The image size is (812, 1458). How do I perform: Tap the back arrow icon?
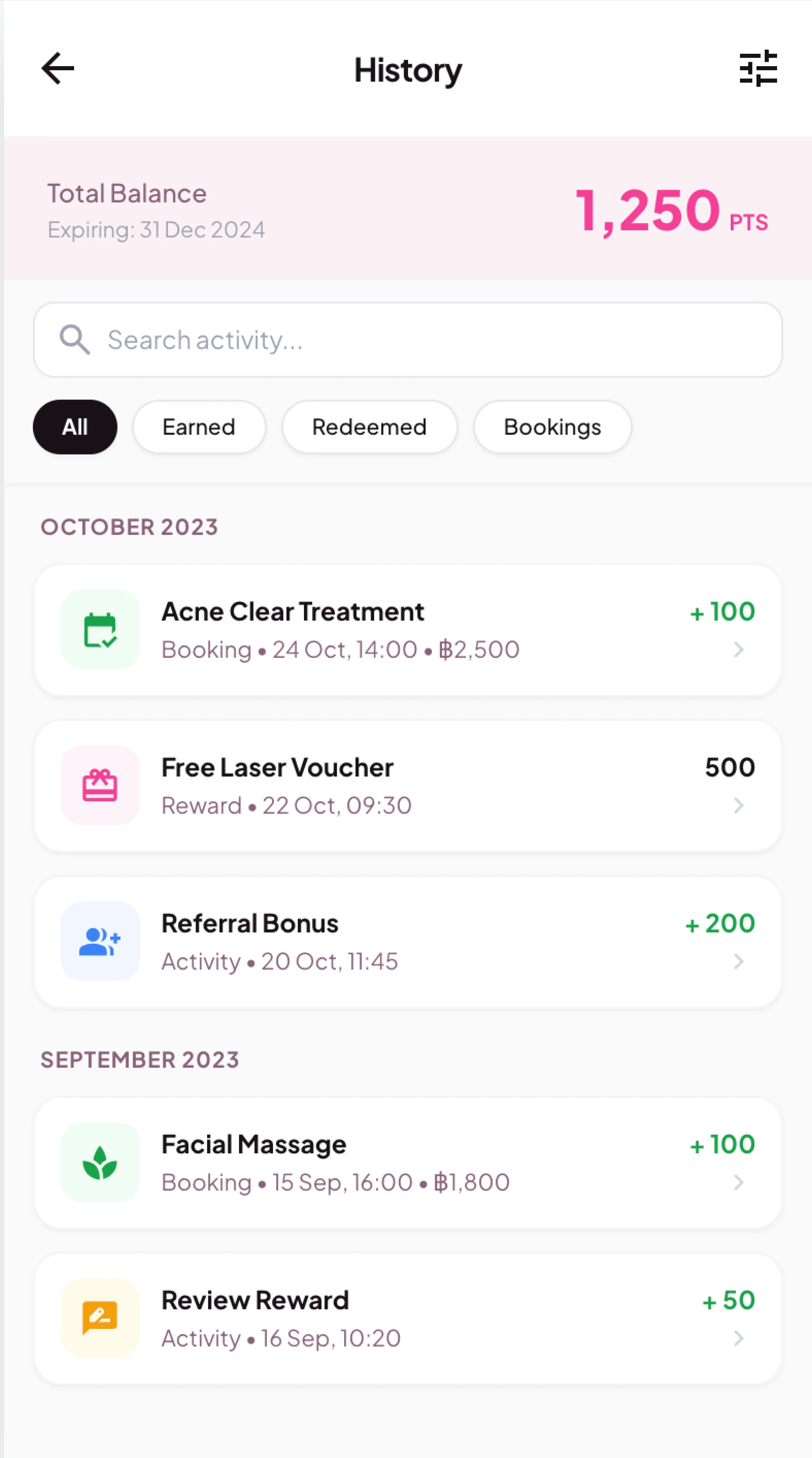coord(58,69)
